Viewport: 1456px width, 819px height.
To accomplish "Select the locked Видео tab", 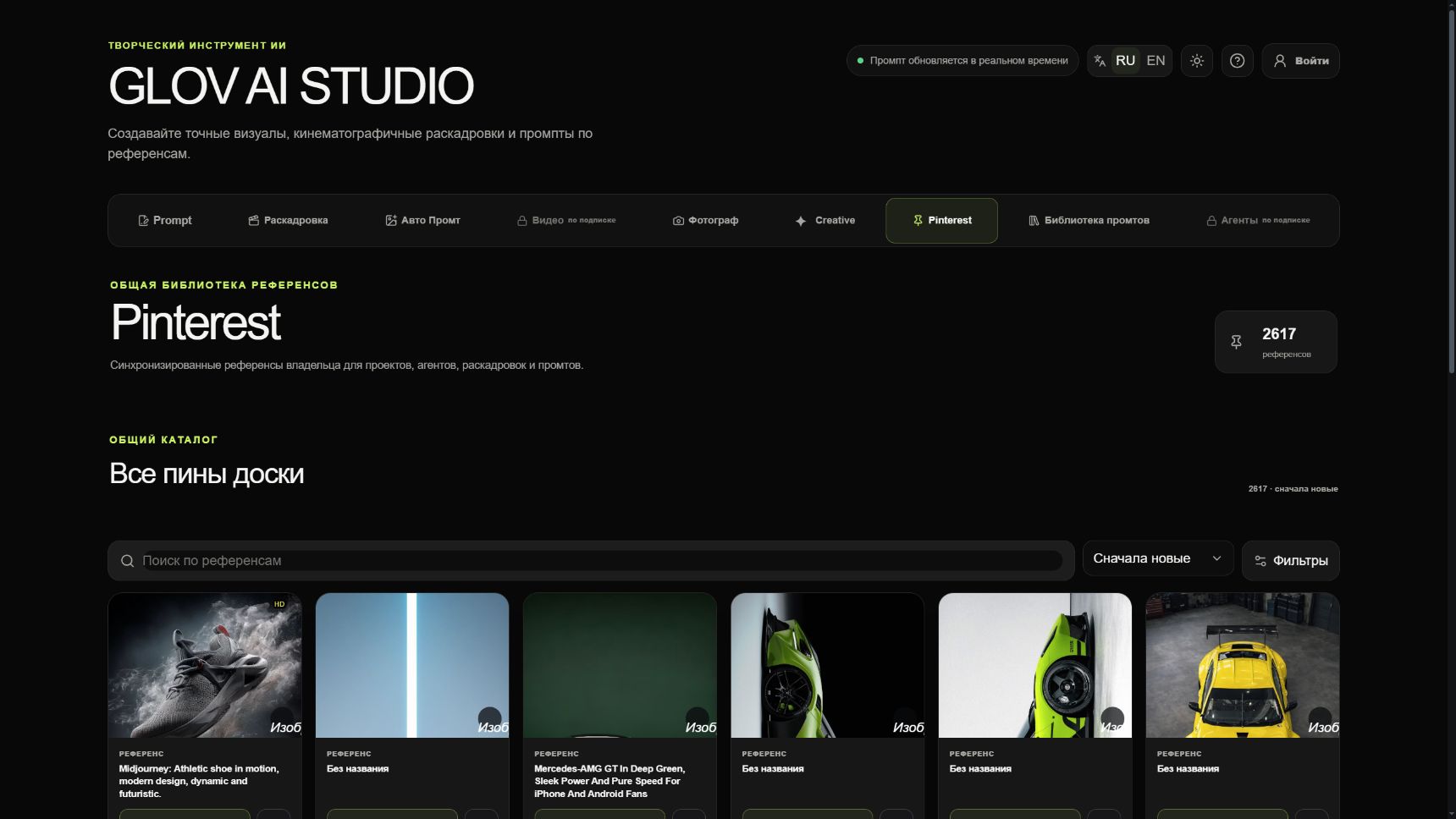I will pyautogui.click(x=566, y=221).
